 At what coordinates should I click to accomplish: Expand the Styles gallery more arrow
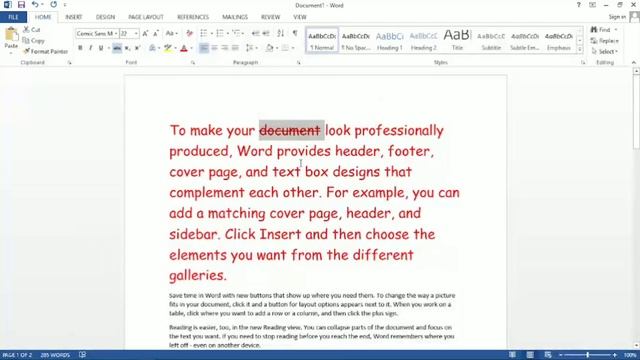[x=580, y=49]
